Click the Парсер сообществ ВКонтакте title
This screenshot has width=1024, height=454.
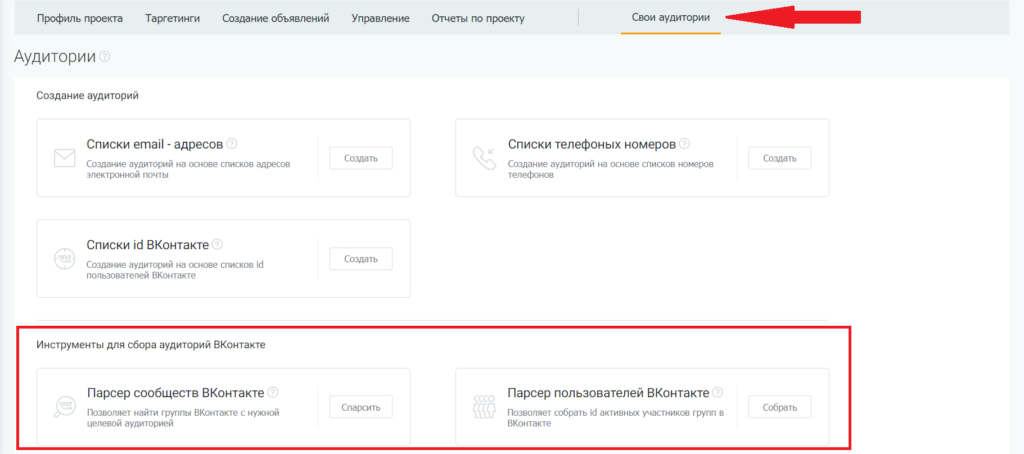[176, 393]
